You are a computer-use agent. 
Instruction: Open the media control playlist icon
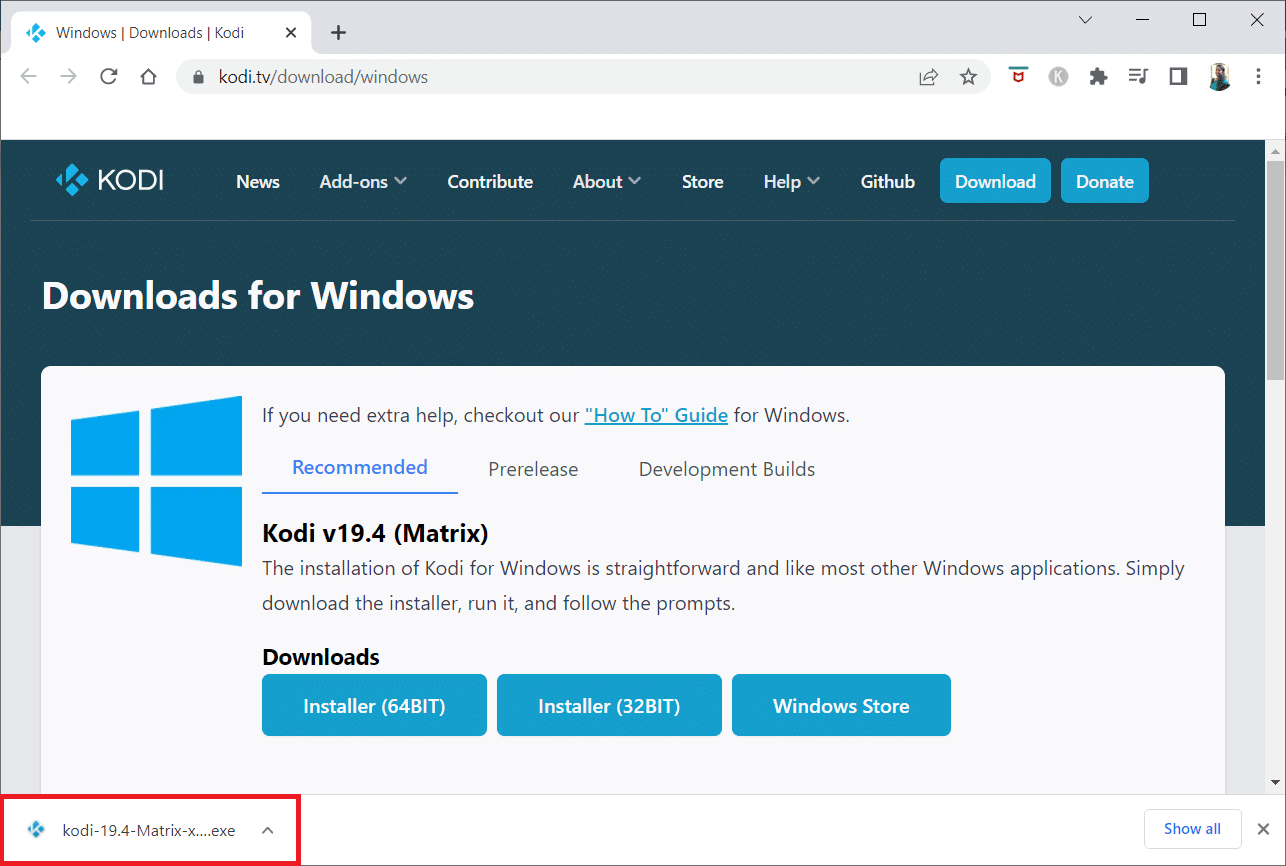(1137, 77)
